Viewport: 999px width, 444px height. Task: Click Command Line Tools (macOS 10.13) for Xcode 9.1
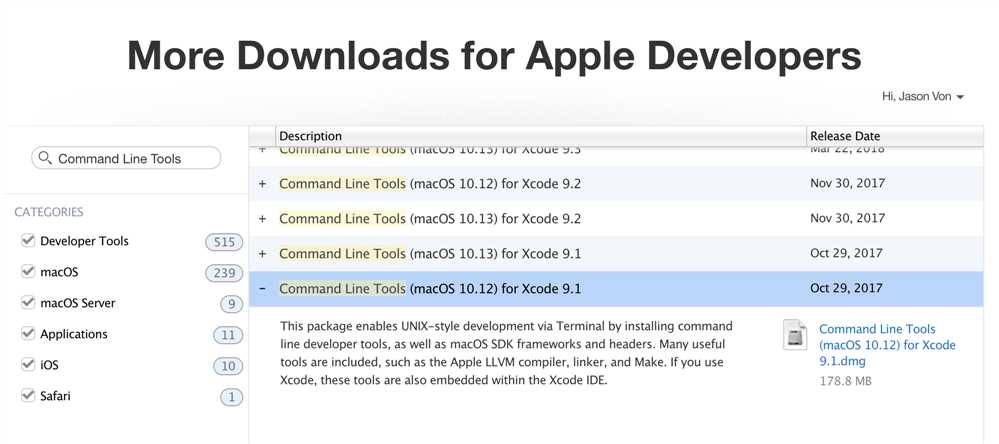[x=430, y=254]
